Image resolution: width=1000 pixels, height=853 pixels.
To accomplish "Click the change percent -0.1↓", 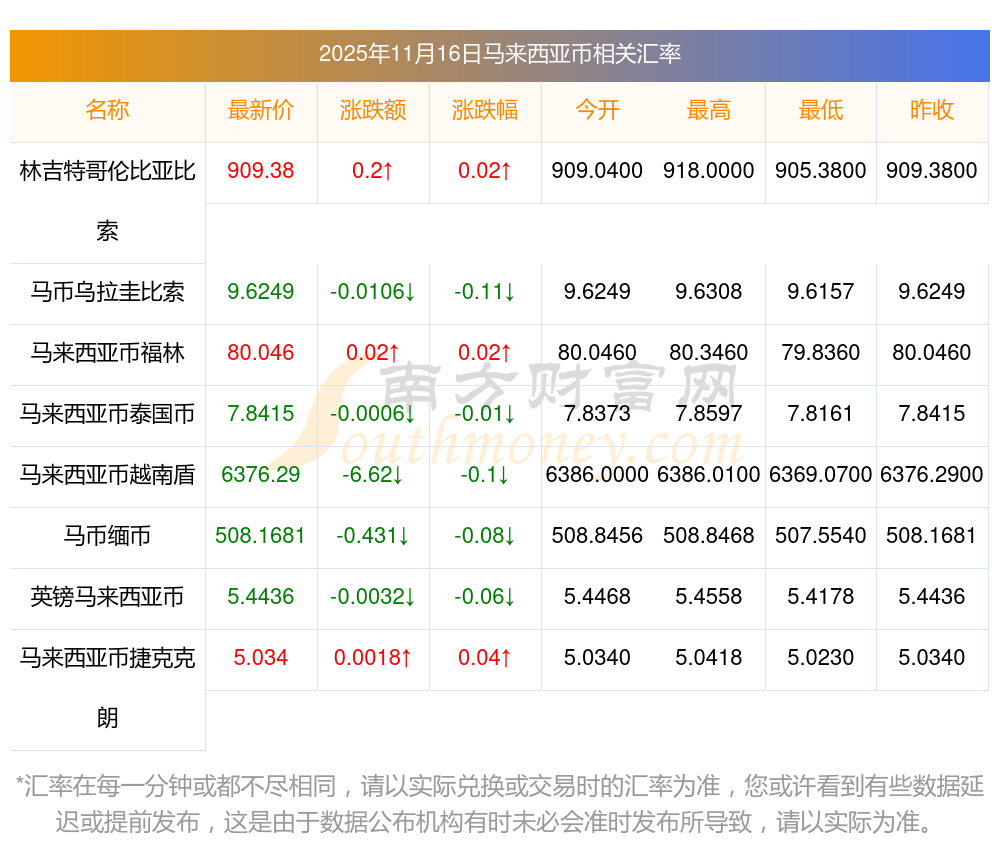I will [485, 475].
